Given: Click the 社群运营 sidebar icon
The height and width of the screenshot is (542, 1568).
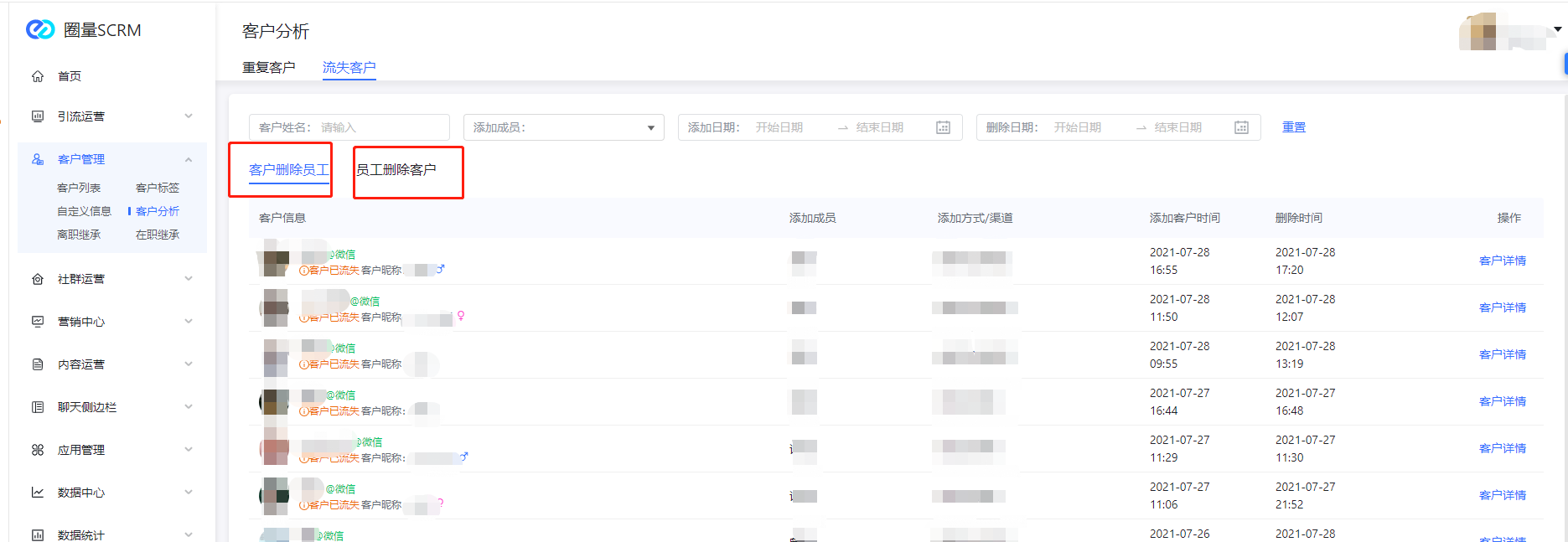Looking at the screenshot, I should pyautogui.click(x=38, y=279).
